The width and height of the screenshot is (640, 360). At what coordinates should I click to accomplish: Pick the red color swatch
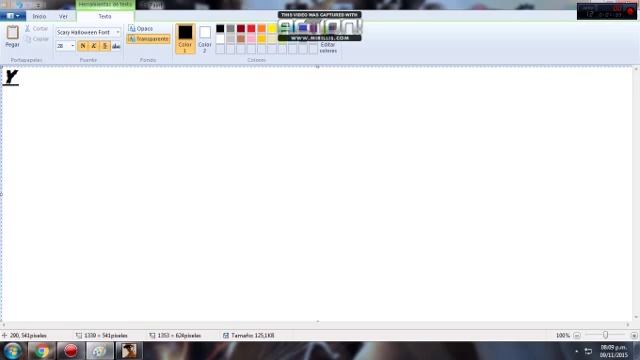[x=251, y=28]
